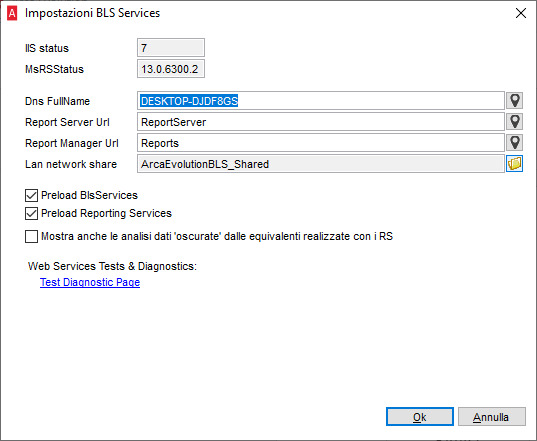Click the pin icon beside Report Manager Url
Screen dimensions: 537x441
click(514, 142)
